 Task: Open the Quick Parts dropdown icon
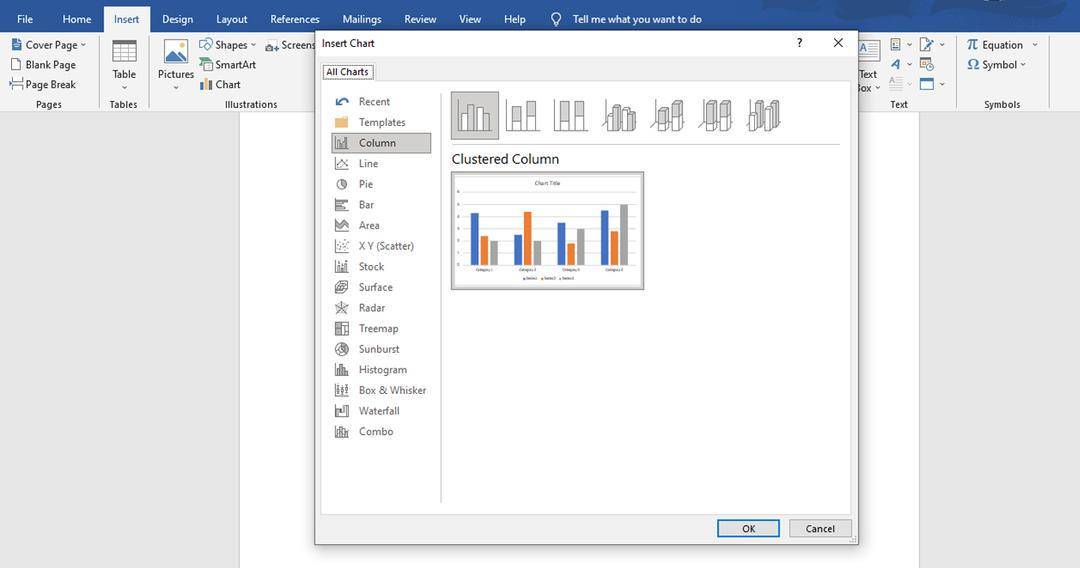(900, 45)
